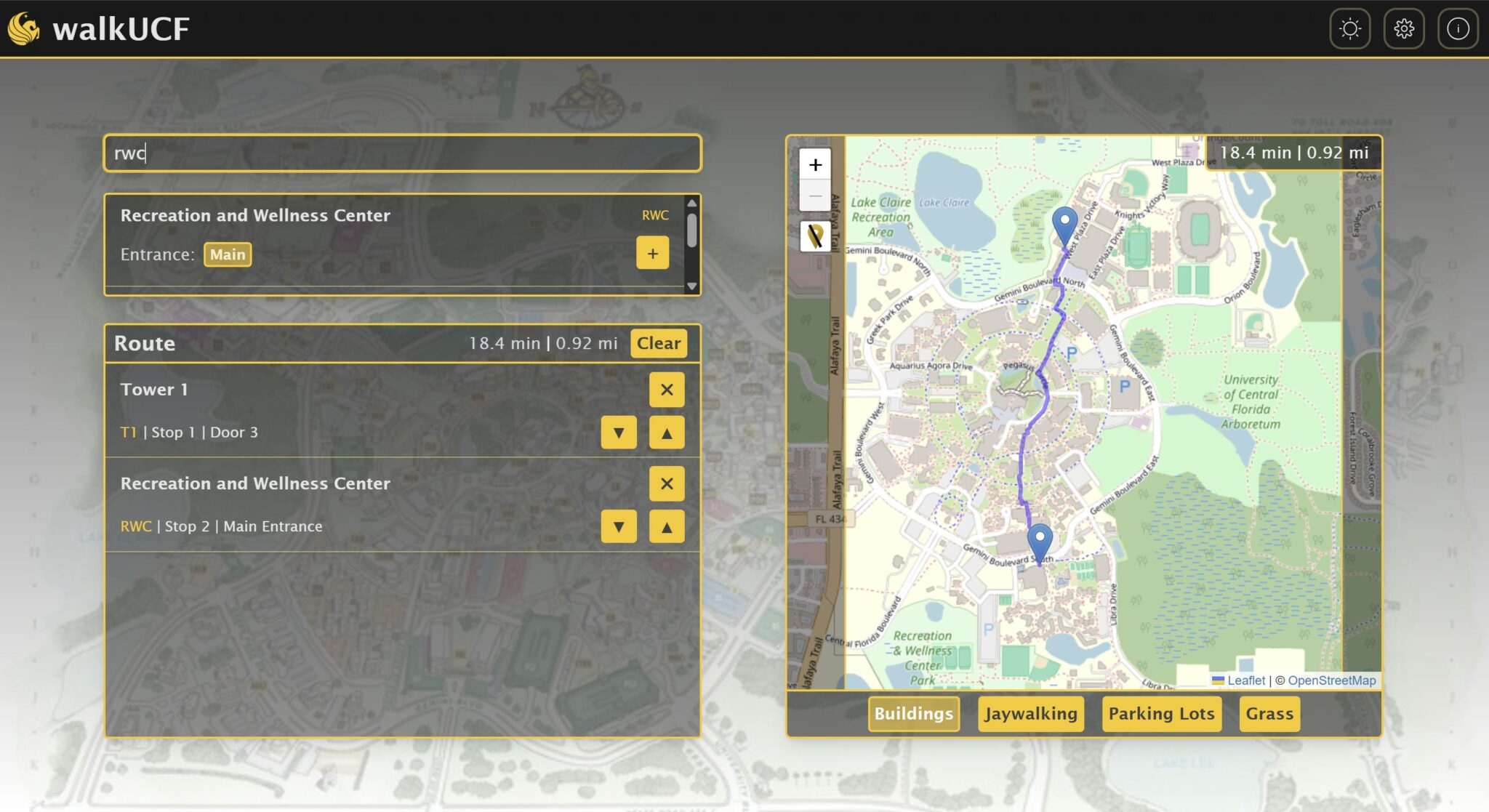Remove Tower 1 from the route
The image size is (1489, 812).
point(667,390)
